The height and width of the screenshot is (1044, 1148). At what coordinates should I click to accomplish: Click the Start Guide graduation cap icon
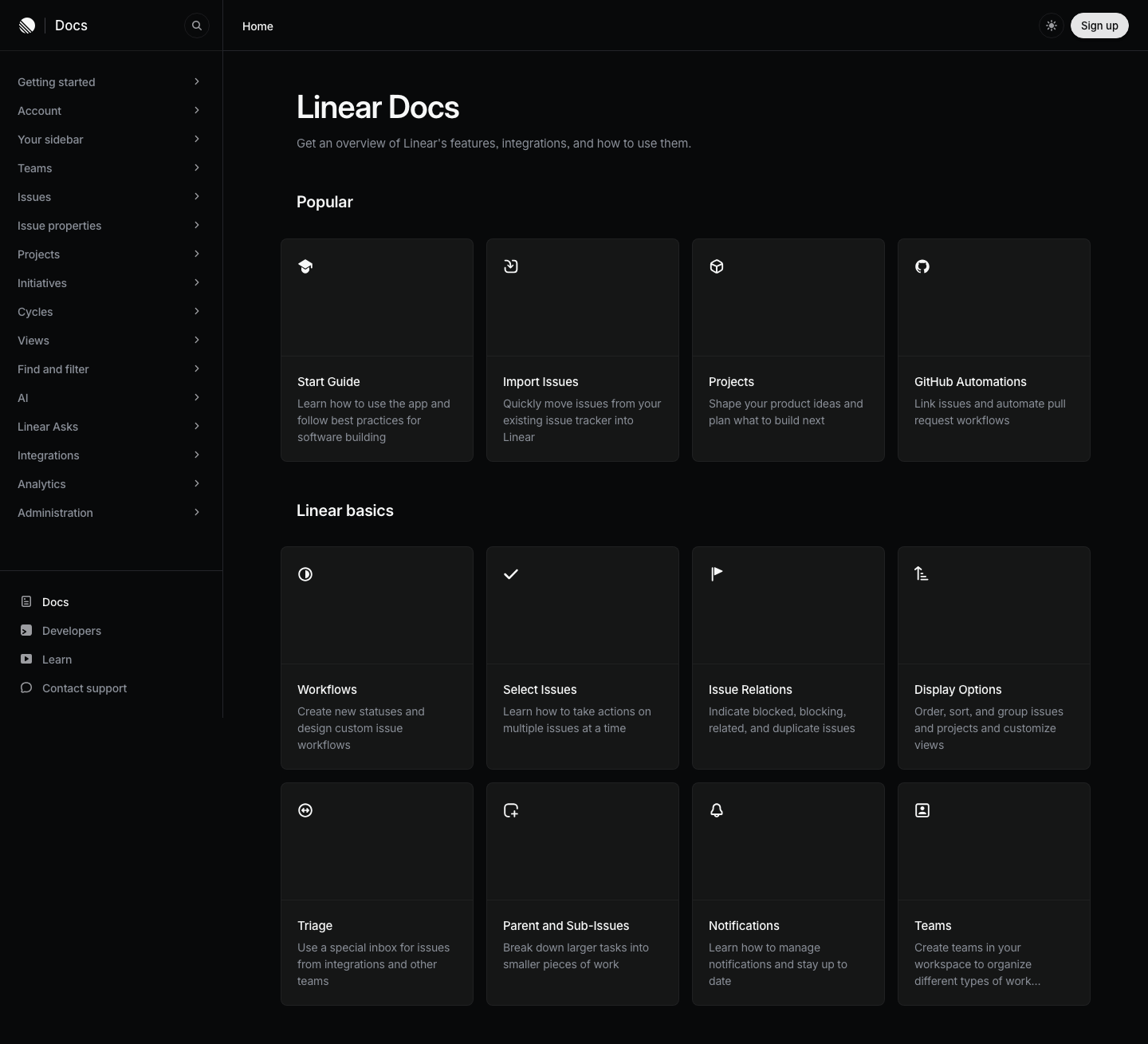(x=305, y=266)
